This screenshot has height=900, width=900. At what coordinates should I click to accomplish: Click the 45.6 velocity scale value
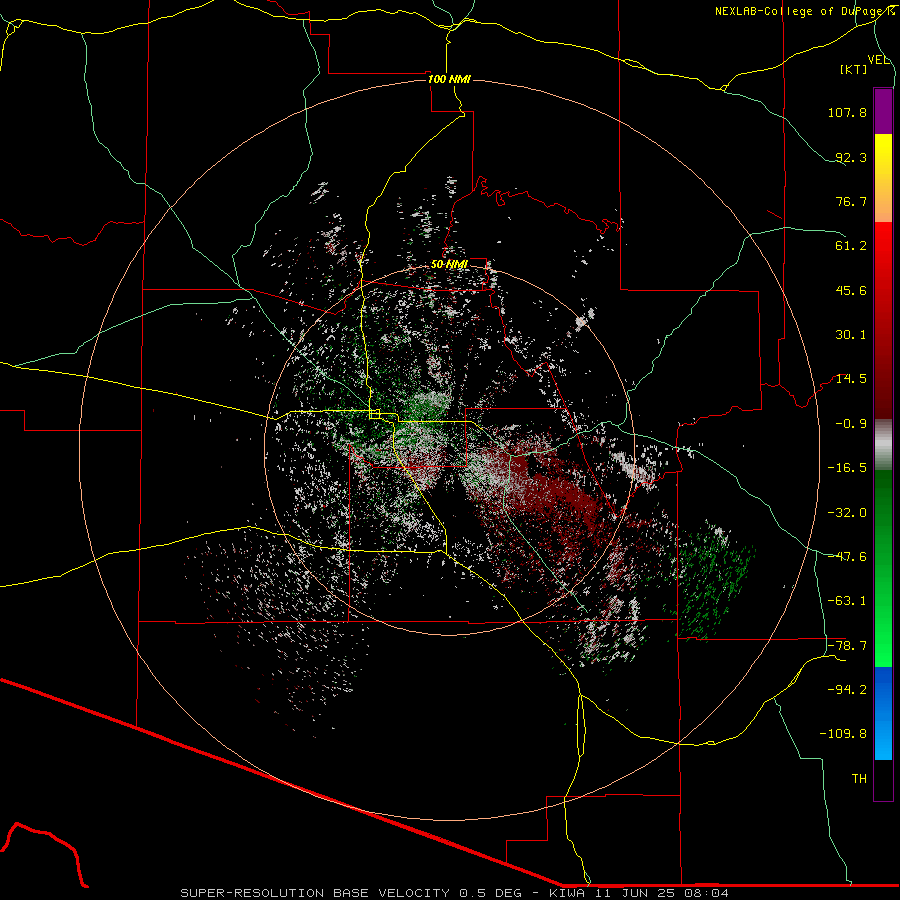[851, 290]
